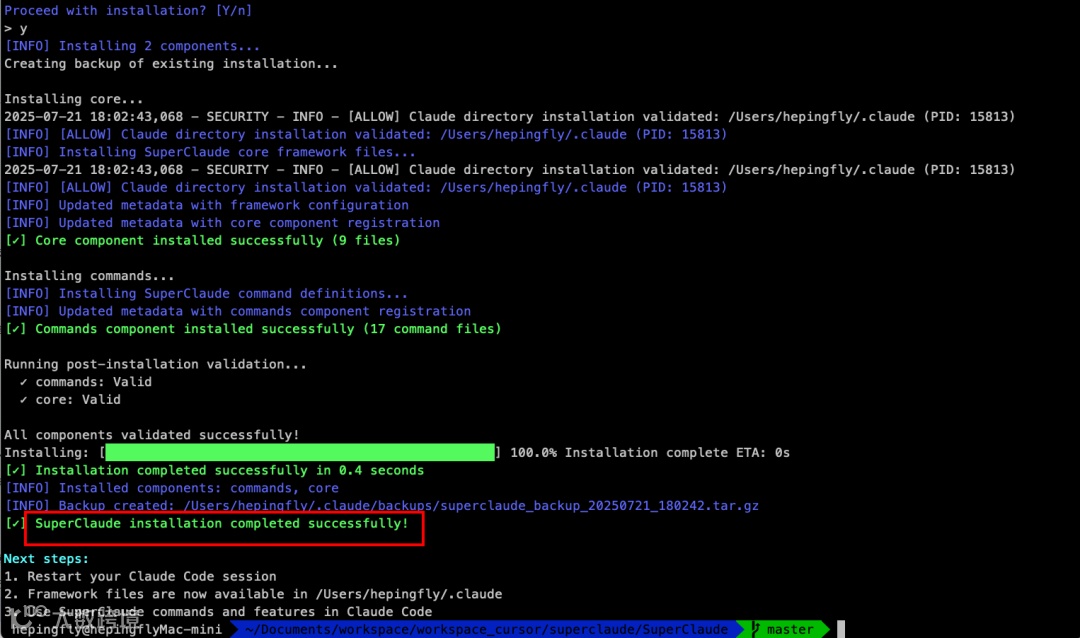Select "All components validated successfully!" line
The height and width of the screenshot is (638, 1080).
coord(152,435)
